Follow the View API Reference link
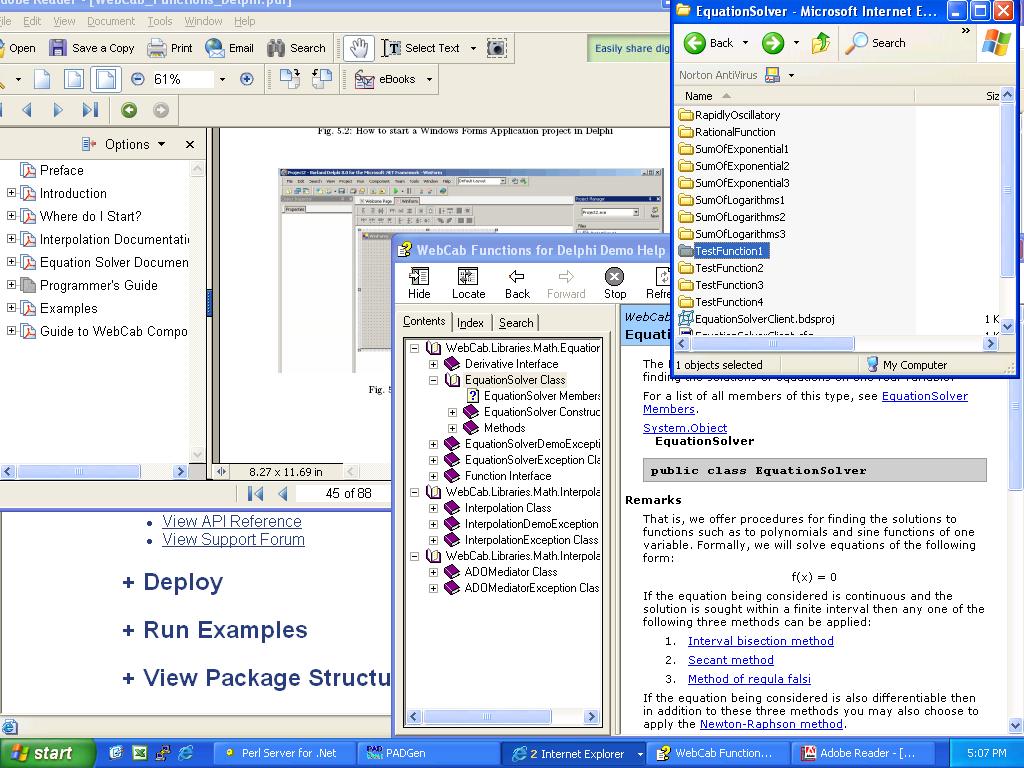1024x768 pixels. pyautogui.click(x=232, y=521)
